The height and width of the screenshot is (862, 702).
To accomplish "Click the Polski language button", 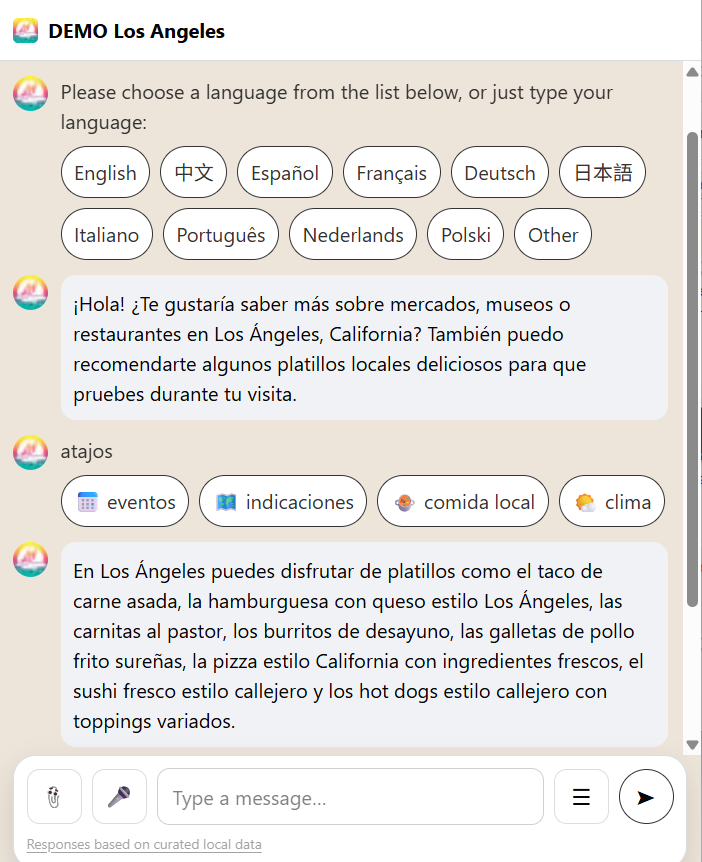I will point(466,235).
